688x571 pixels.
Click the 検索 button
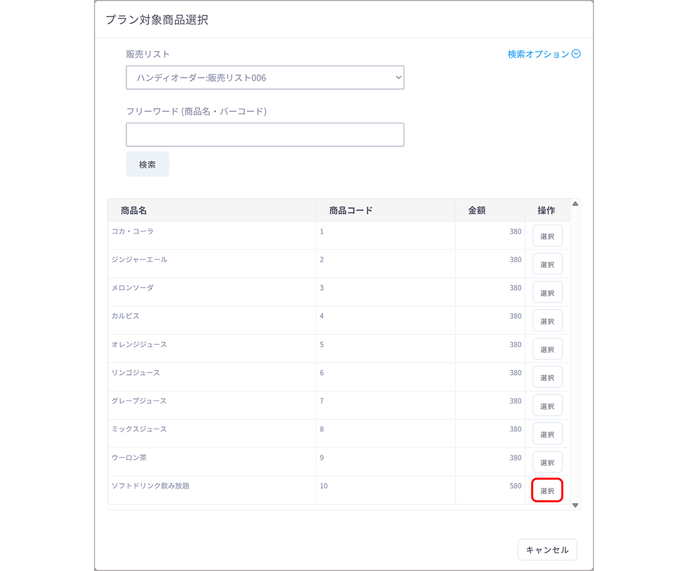pos(147,165)
